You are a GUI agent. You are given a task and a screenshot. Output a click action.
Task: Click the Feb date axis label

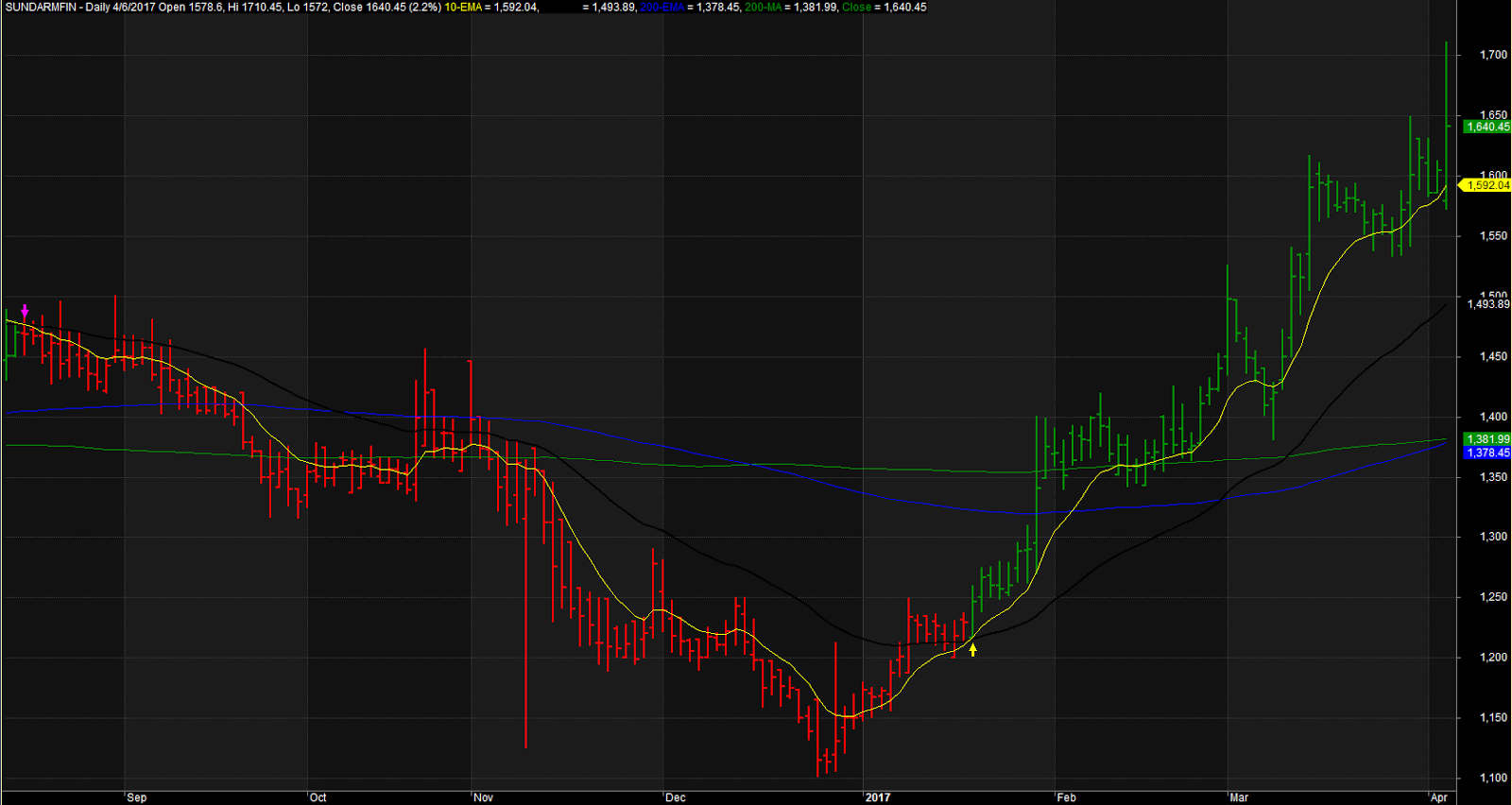1067,797
